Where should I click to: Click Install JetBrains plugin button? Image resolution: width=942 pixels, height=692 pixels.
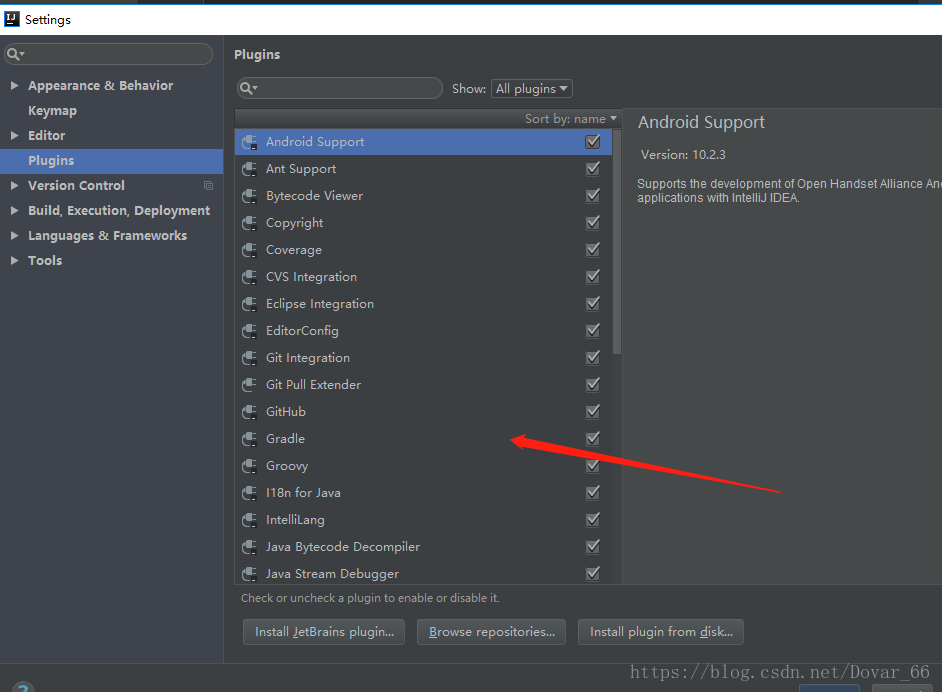[x=324, y=632]
